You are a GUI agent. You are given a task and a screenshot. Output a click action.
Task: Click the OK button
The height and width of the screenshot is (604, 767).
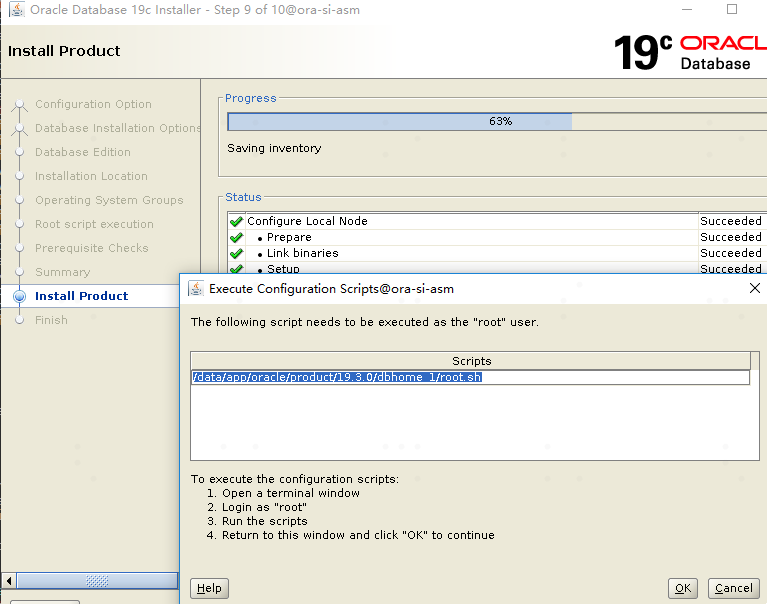click(683, 588)
